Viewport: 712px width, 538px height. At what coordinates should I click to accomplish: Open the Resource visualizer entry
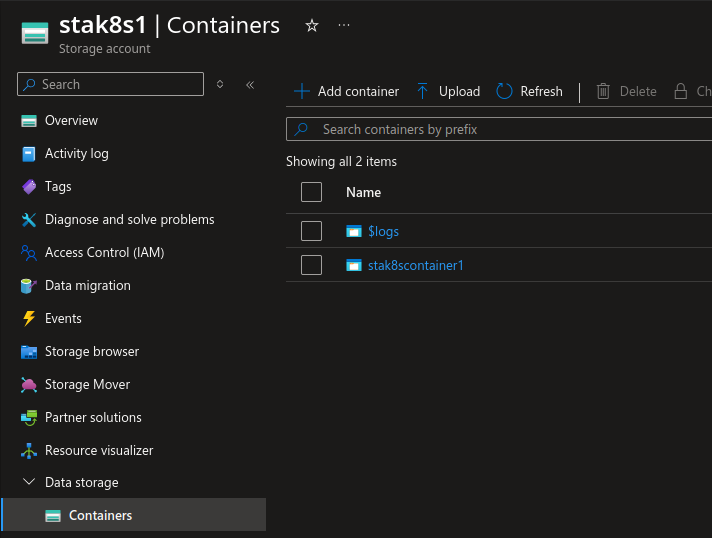[99, 450]
